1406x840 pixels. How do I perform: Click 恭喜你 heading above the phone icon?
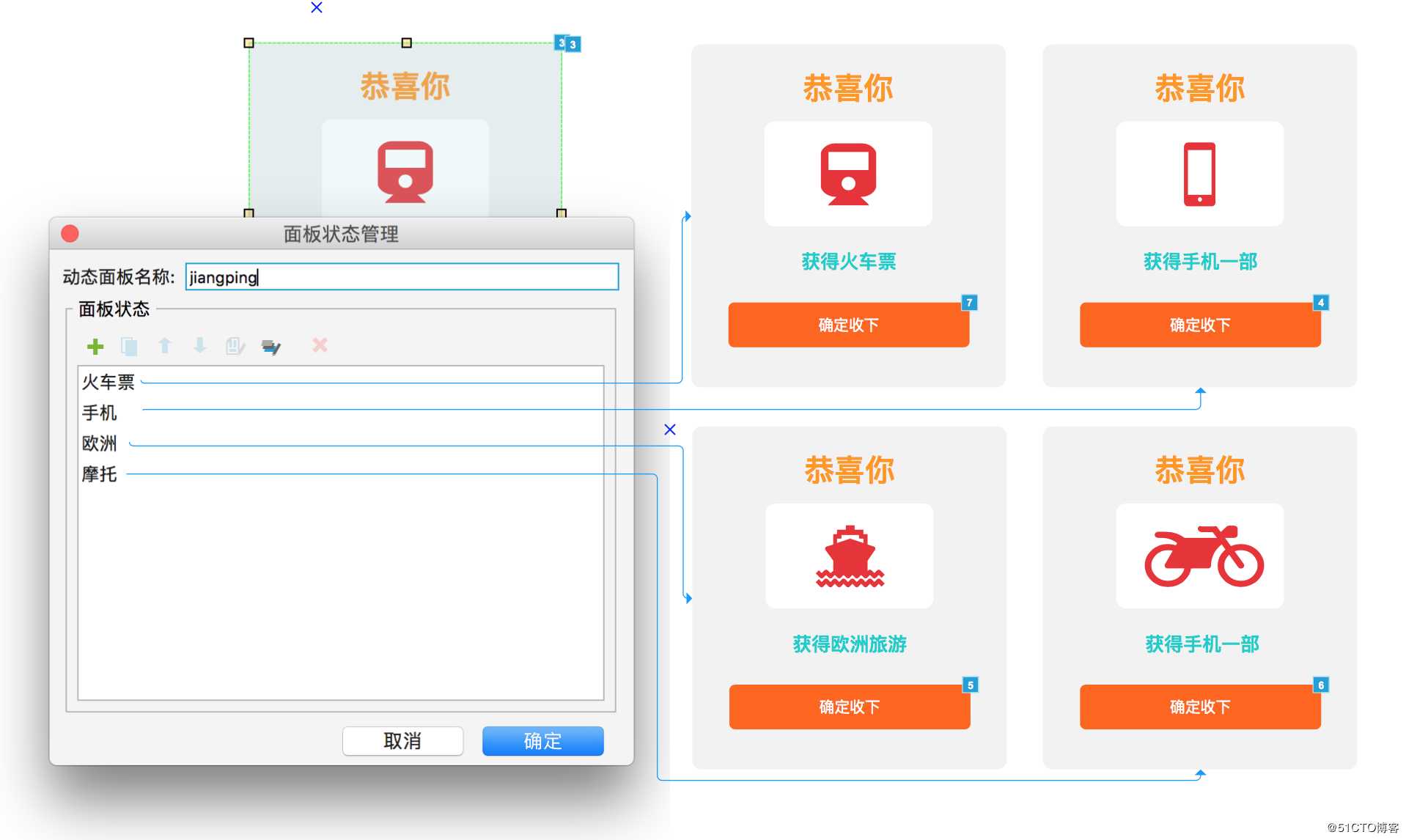(1200, 87)
